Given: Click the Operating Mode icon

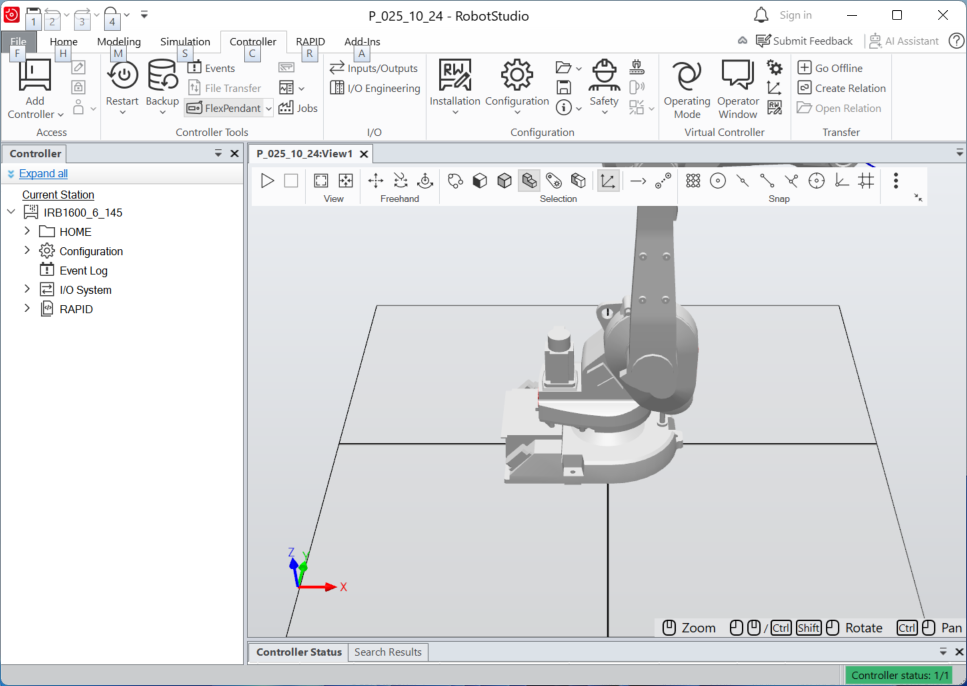Looking at the screenshot, I should pos(687,76).
